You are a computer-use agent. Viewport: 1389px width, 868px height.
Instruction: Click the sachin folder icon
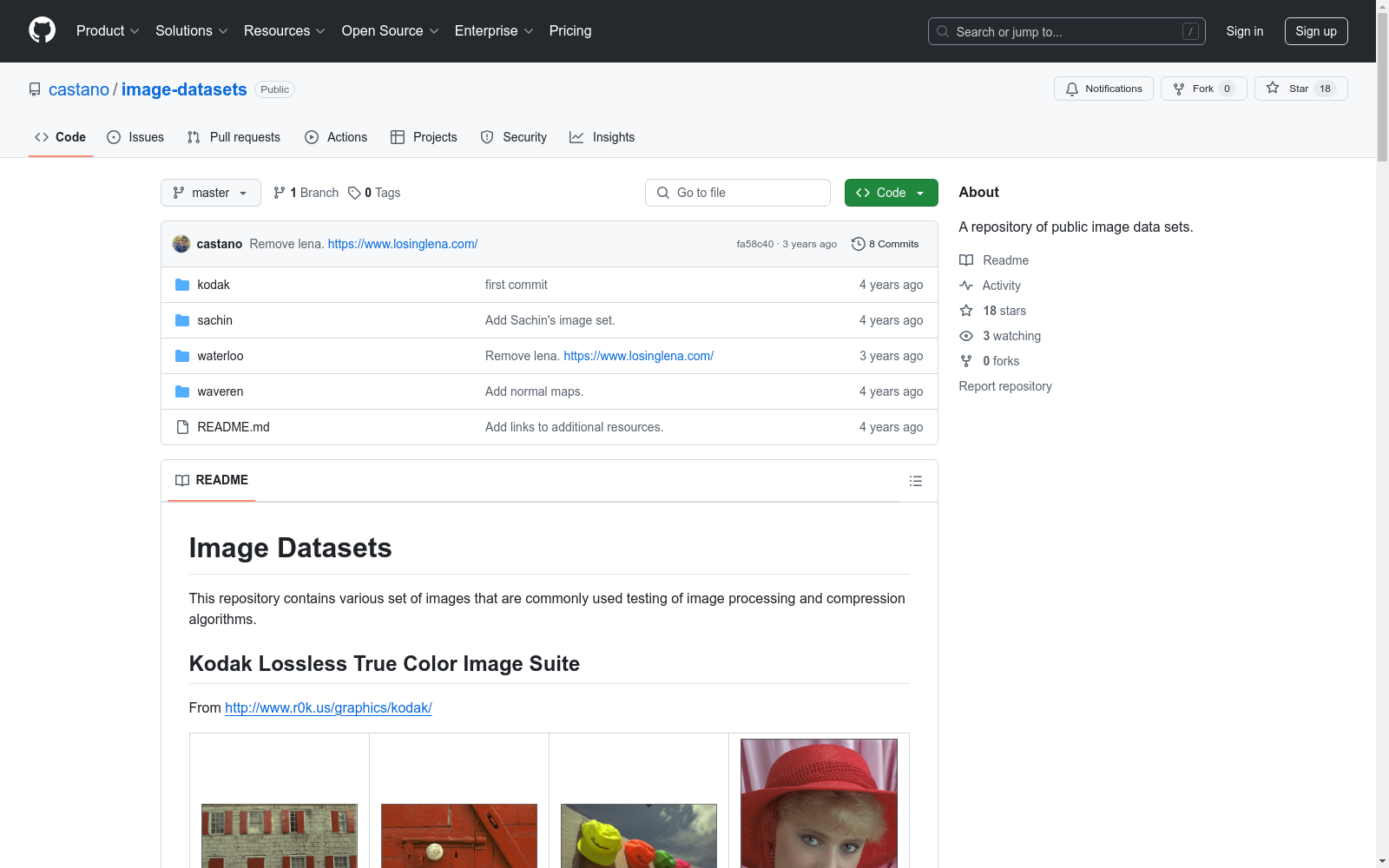[x=182, y=320]
